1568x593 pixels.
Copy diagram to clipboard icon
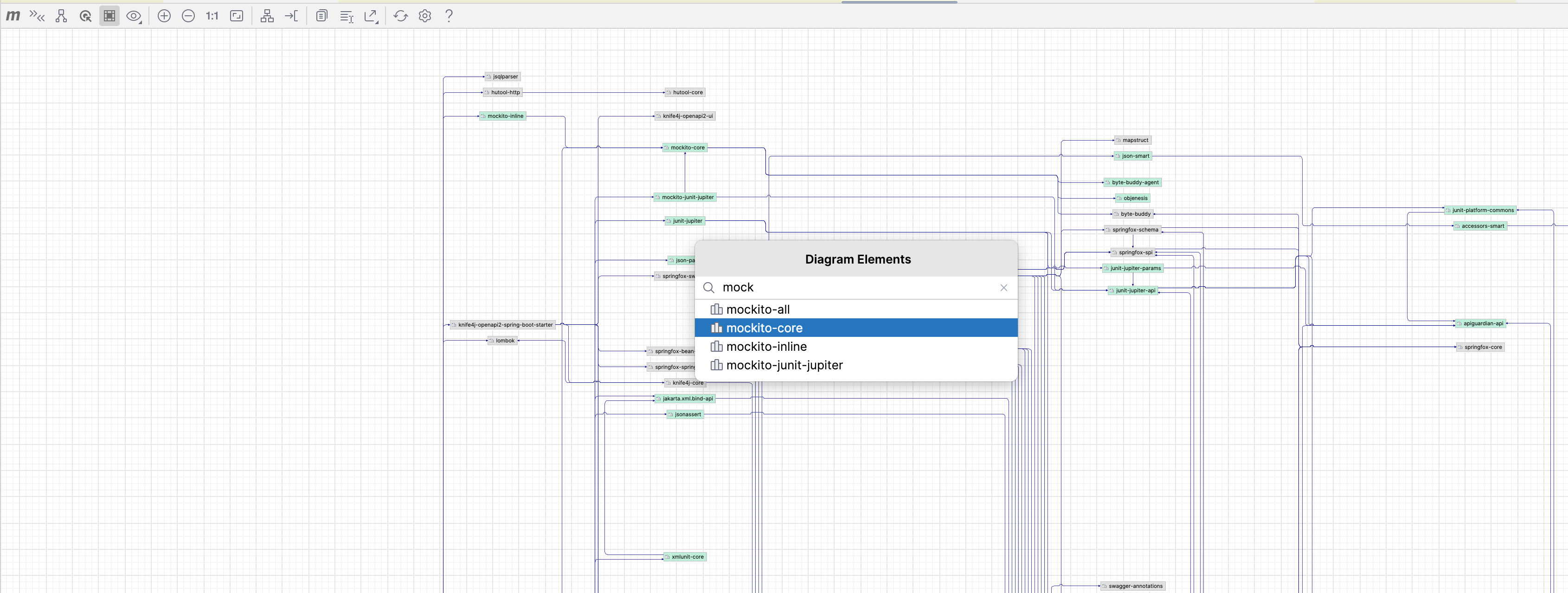click(322, 16)
